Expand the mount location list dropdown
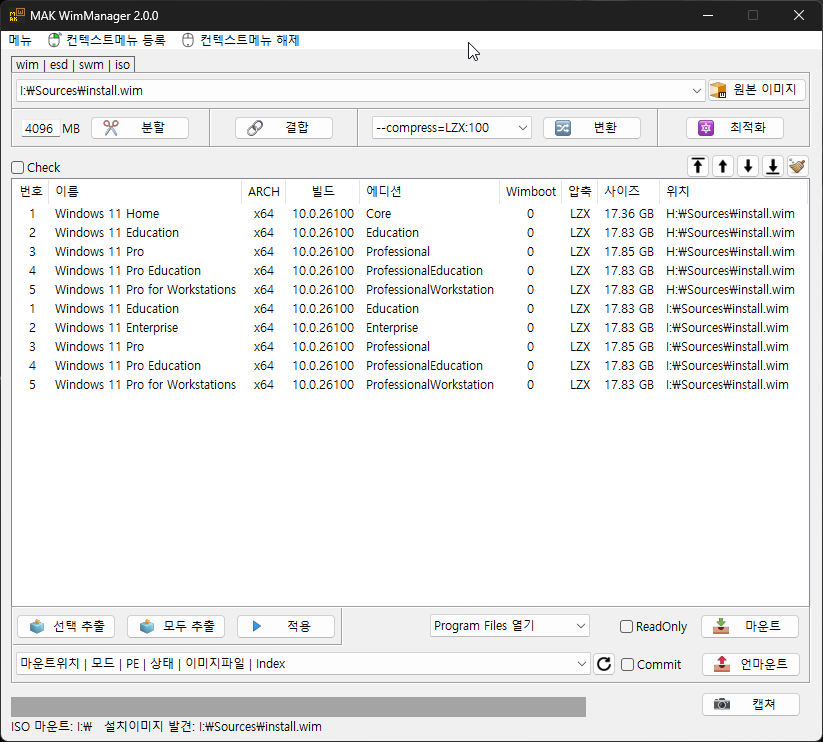The height and width of the screenshot is (742, 823). point(582,664)
